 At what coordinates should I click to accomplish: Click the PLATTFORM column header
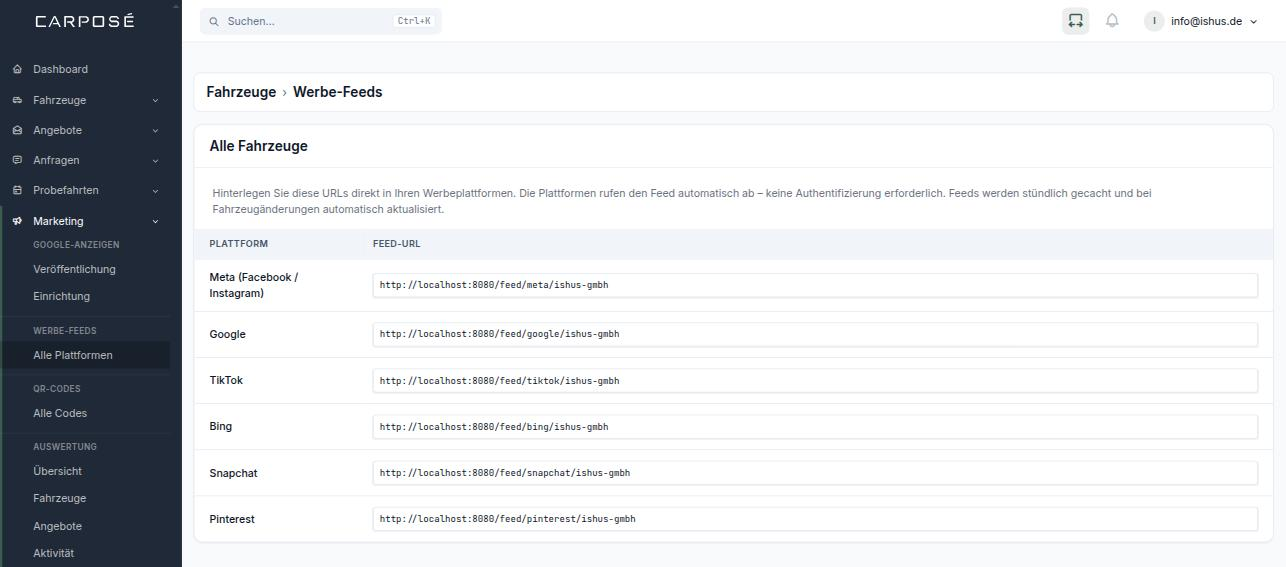point(238,244)
